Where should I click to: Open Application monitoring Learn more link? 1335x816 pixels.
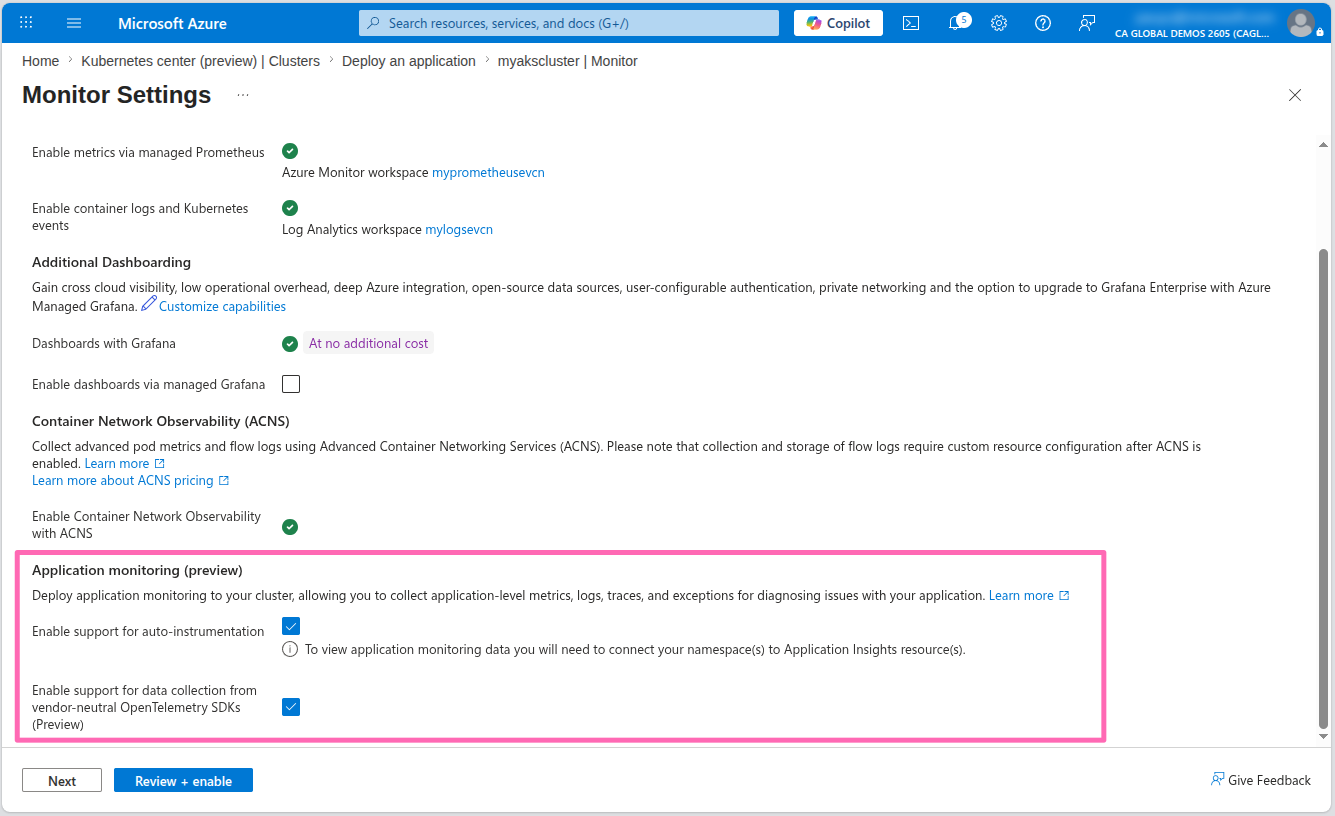click(1029, 595)
